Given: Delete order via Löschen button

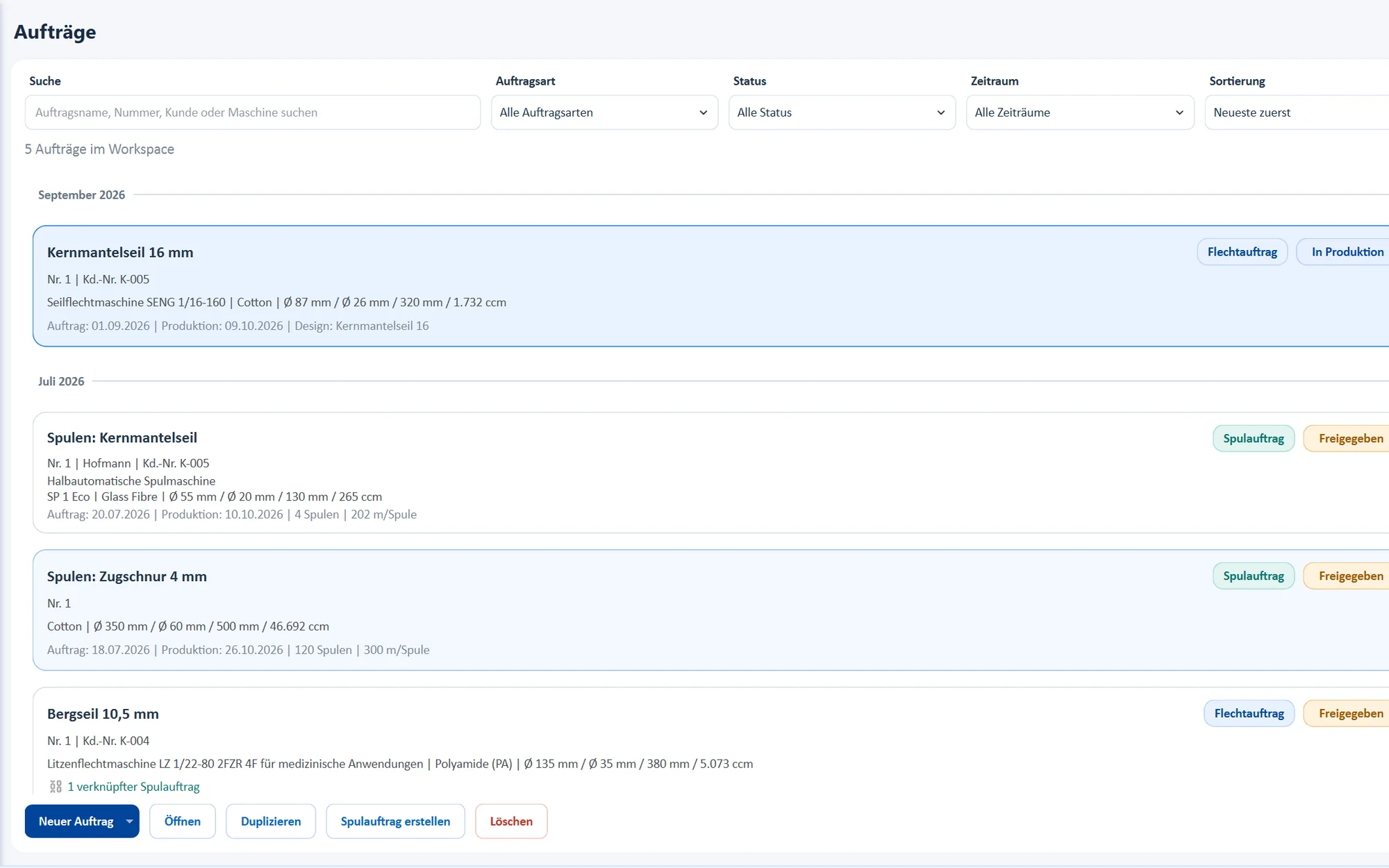Looking at the screenshot, I should click(x=511, y=821).
